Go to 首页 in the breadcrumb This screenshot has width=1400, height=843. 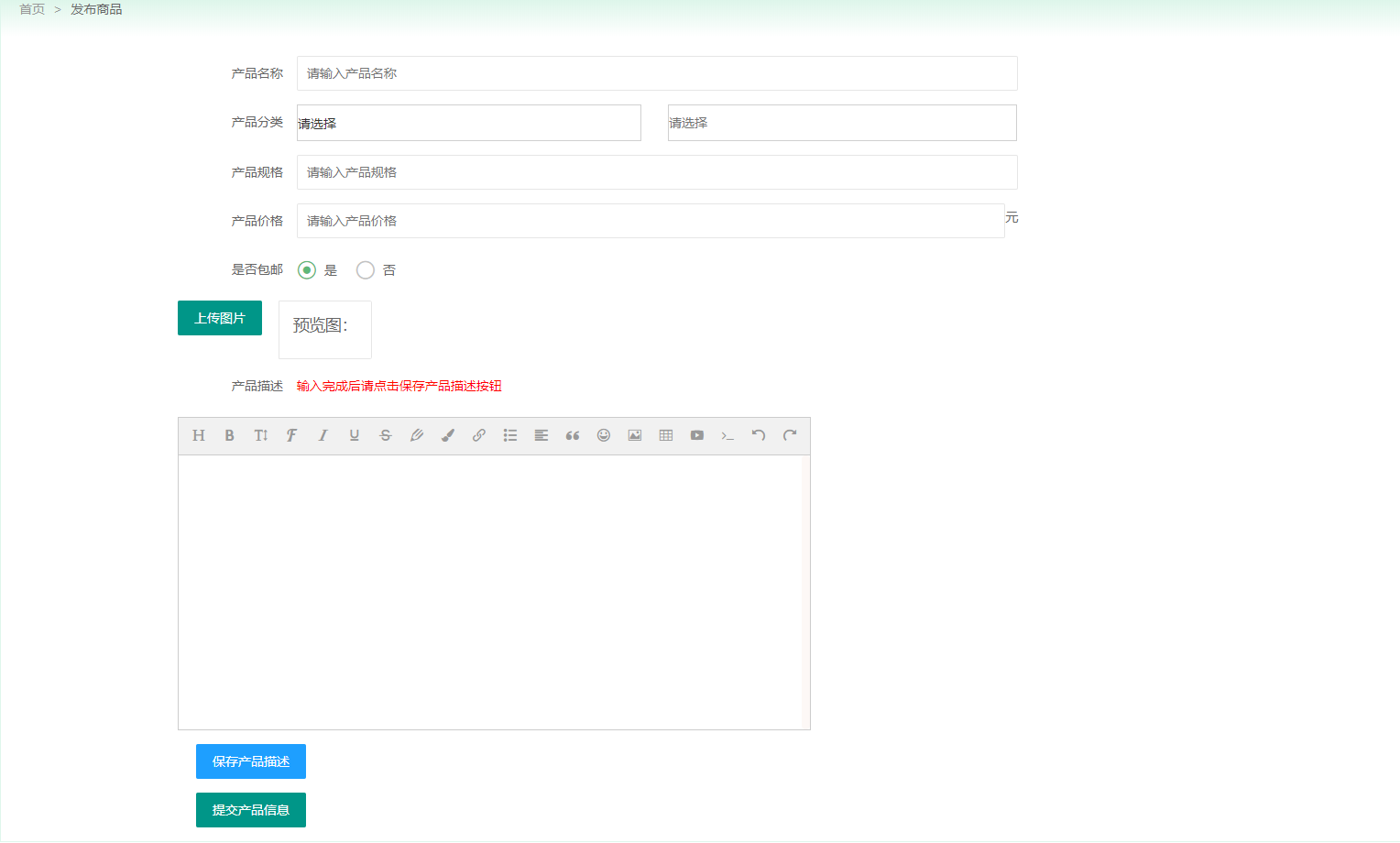tap(32, 9)
